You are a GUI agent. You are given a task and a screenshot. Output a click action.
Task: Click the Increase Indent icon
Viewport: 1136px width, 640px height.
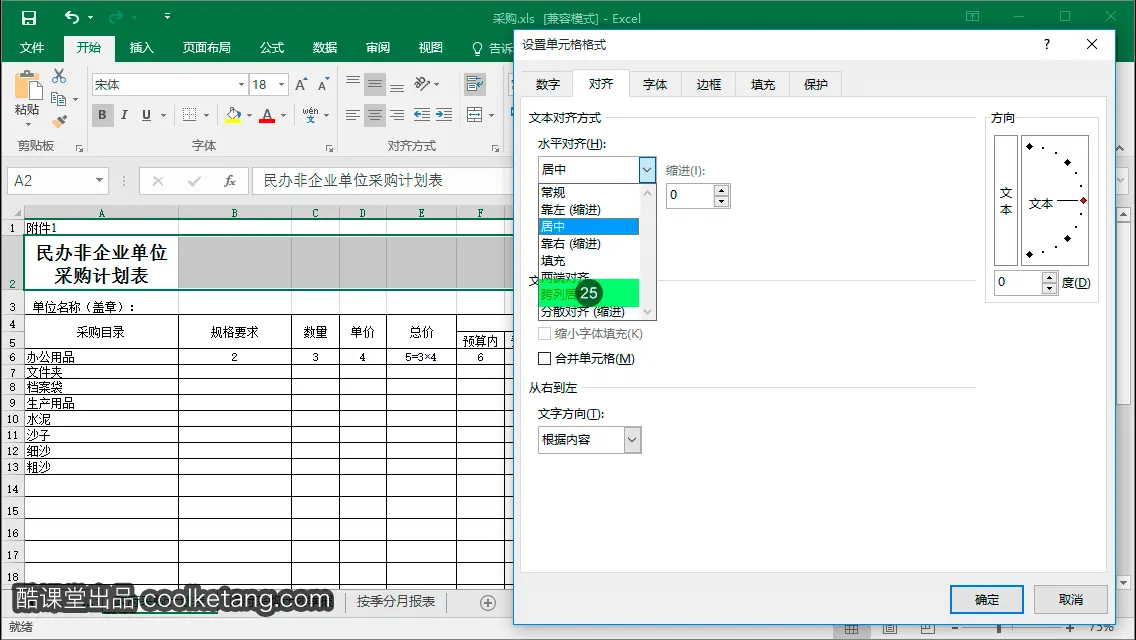444,115
